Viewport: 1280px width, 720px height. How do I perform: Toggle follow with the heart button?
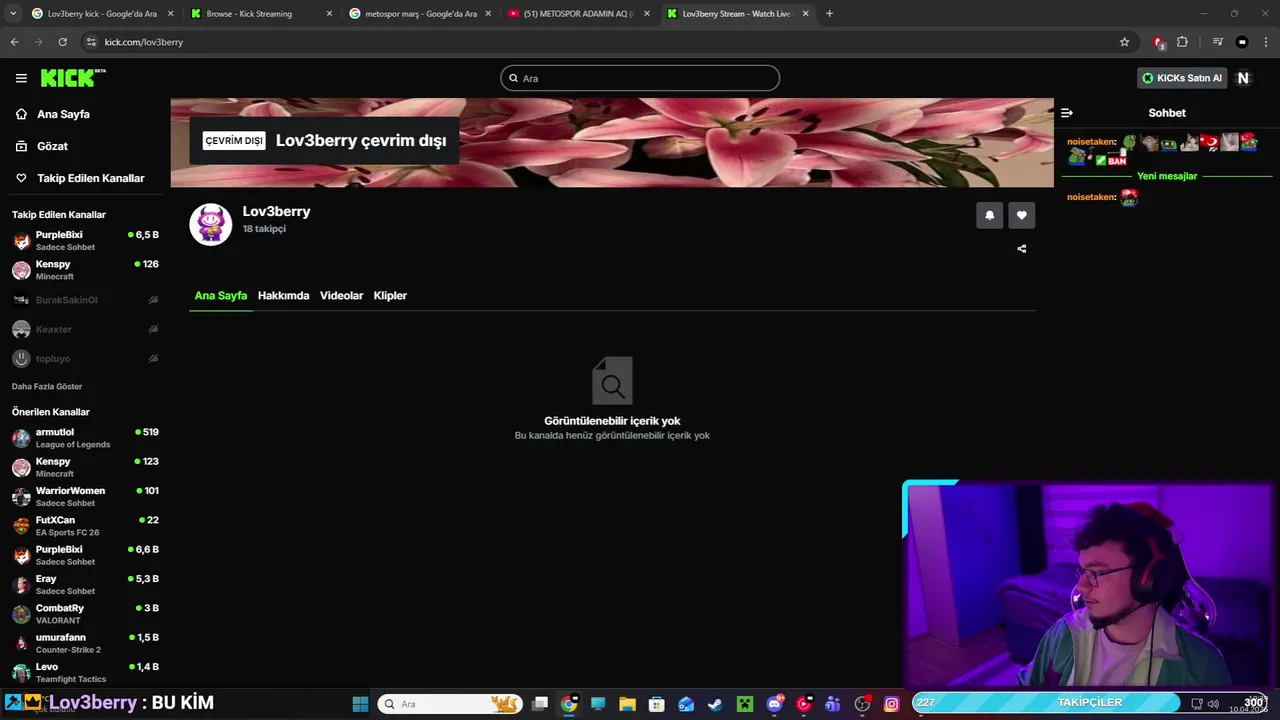coord(1021,215)
